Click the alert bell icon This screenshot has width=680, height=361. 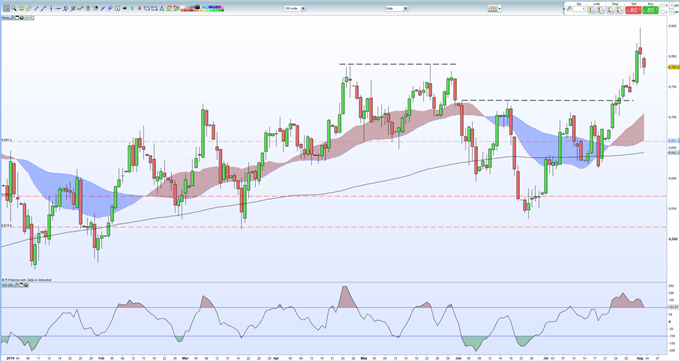[21, 8]
